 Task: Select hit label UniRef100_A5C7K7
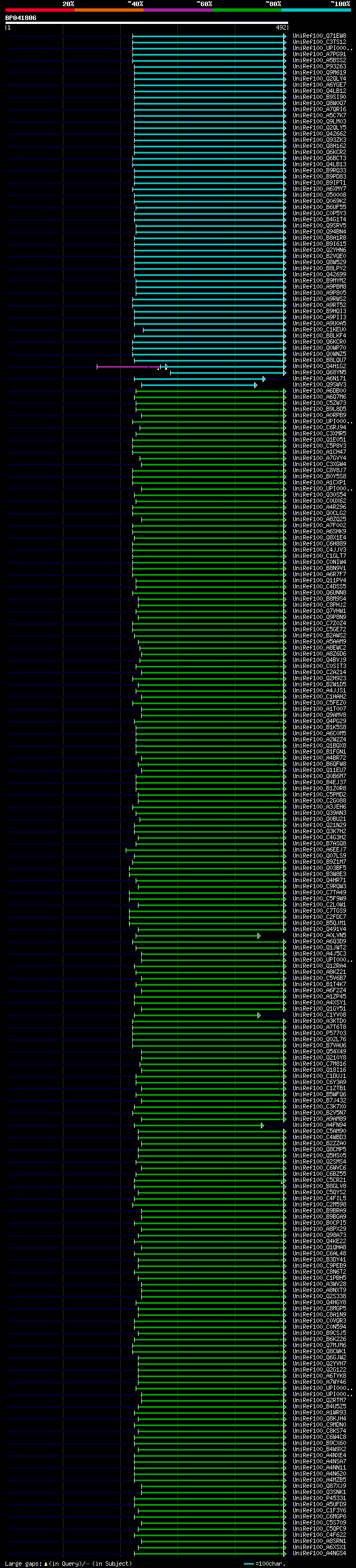click(319, 115)
